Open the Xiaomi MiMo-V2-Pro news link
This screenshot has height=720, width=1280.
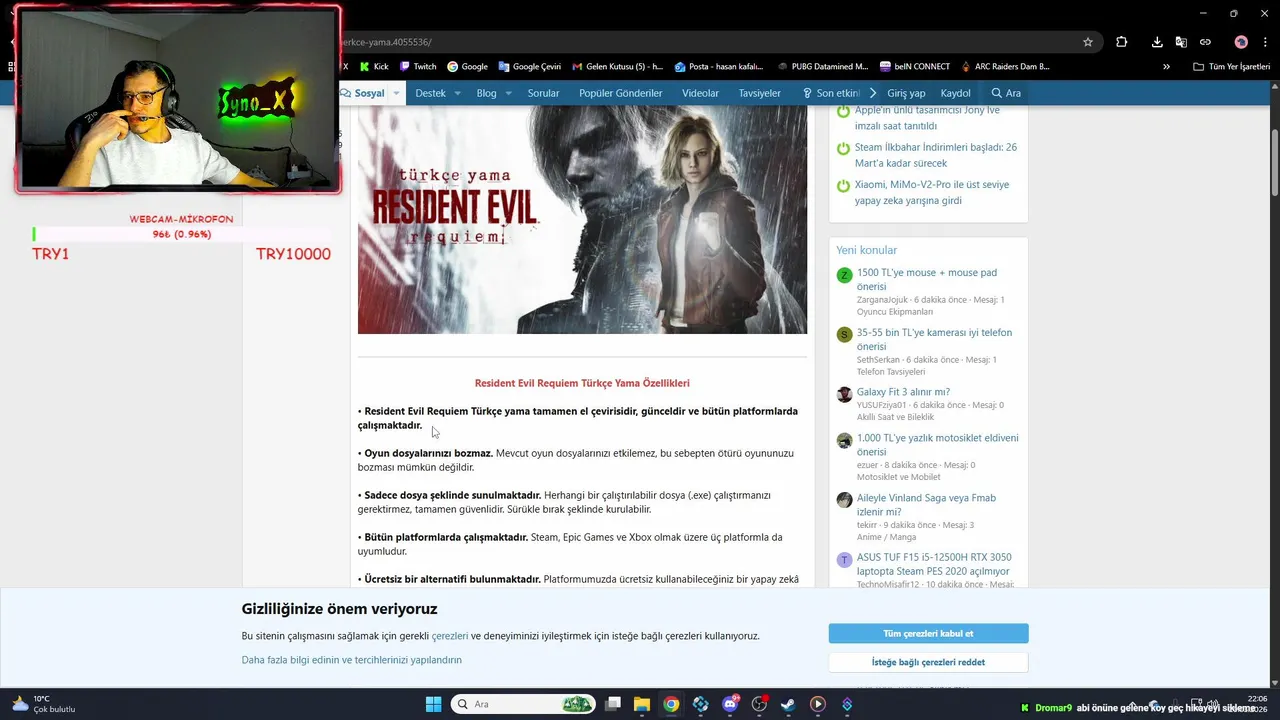(932, 192)
